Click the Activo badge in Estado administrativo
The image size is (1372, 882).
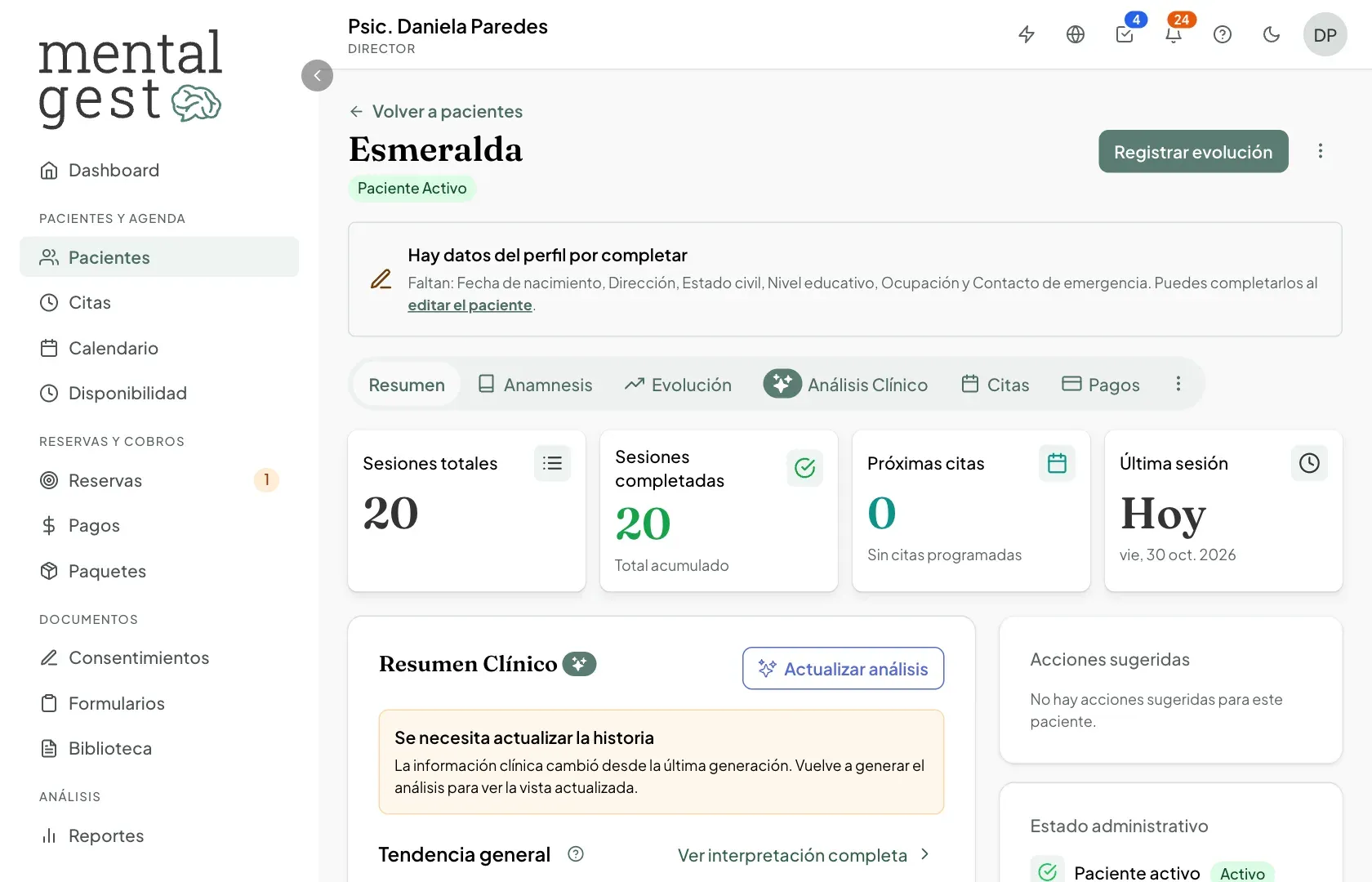(x=1242, y=873)
